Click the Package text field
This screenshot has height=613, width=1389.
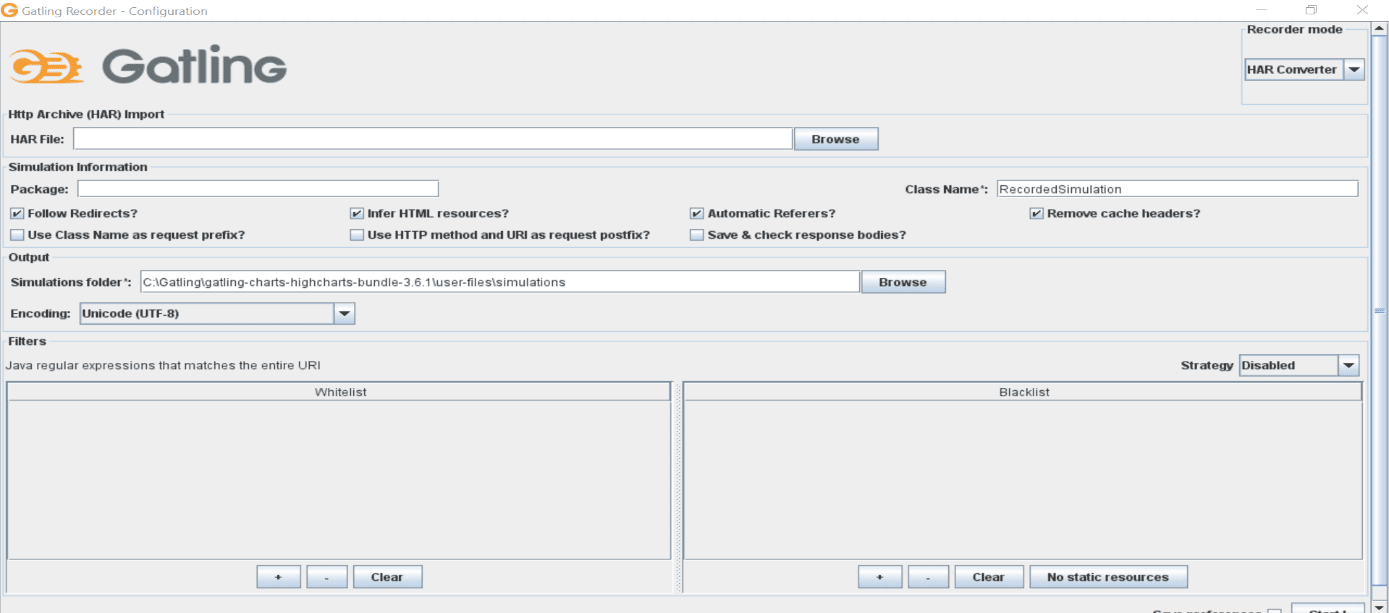258,188
